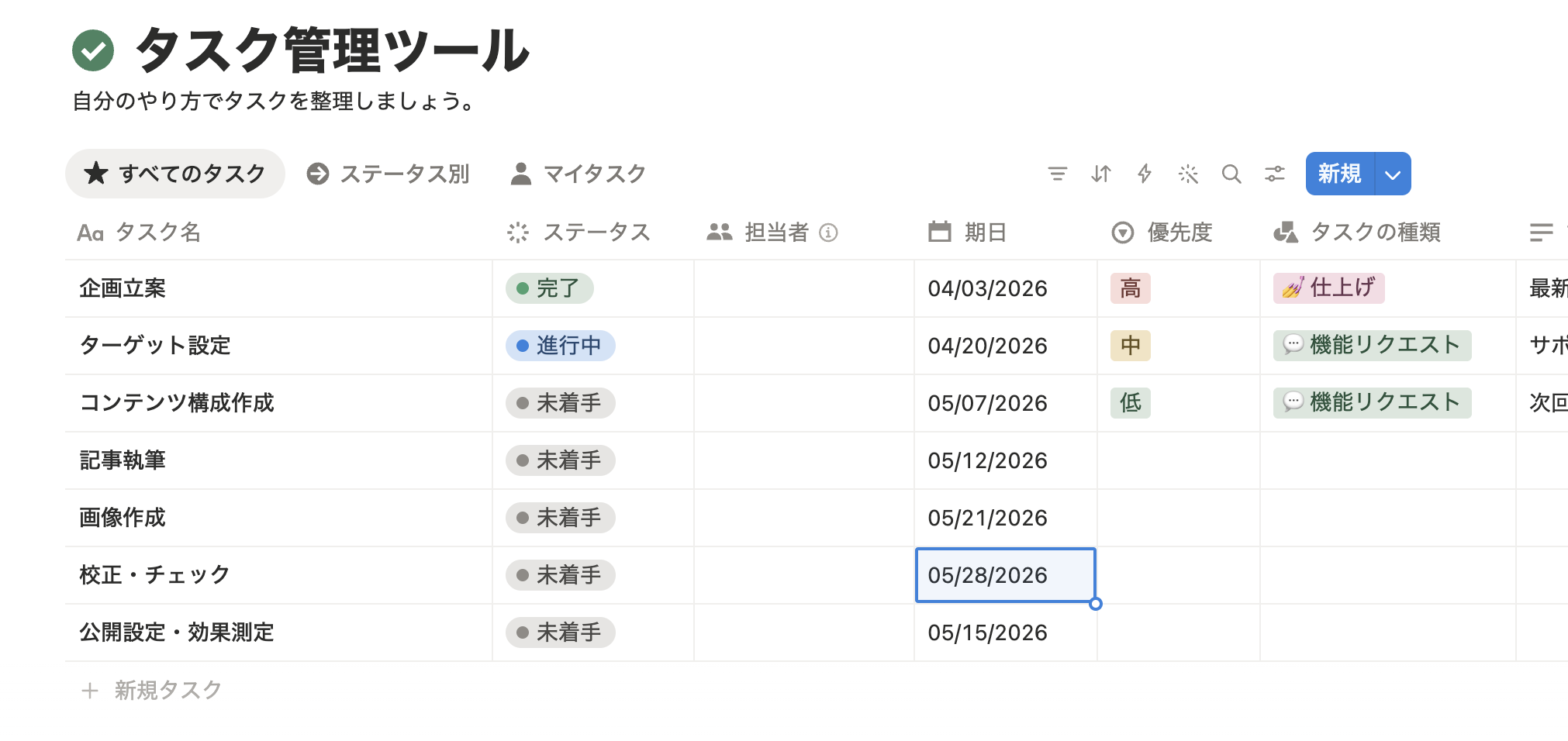The width and height of the screenshot is (1568, 741).
Task: Click the date 05/15/2026
Action: pyautogui.click(x=987, y=632)
